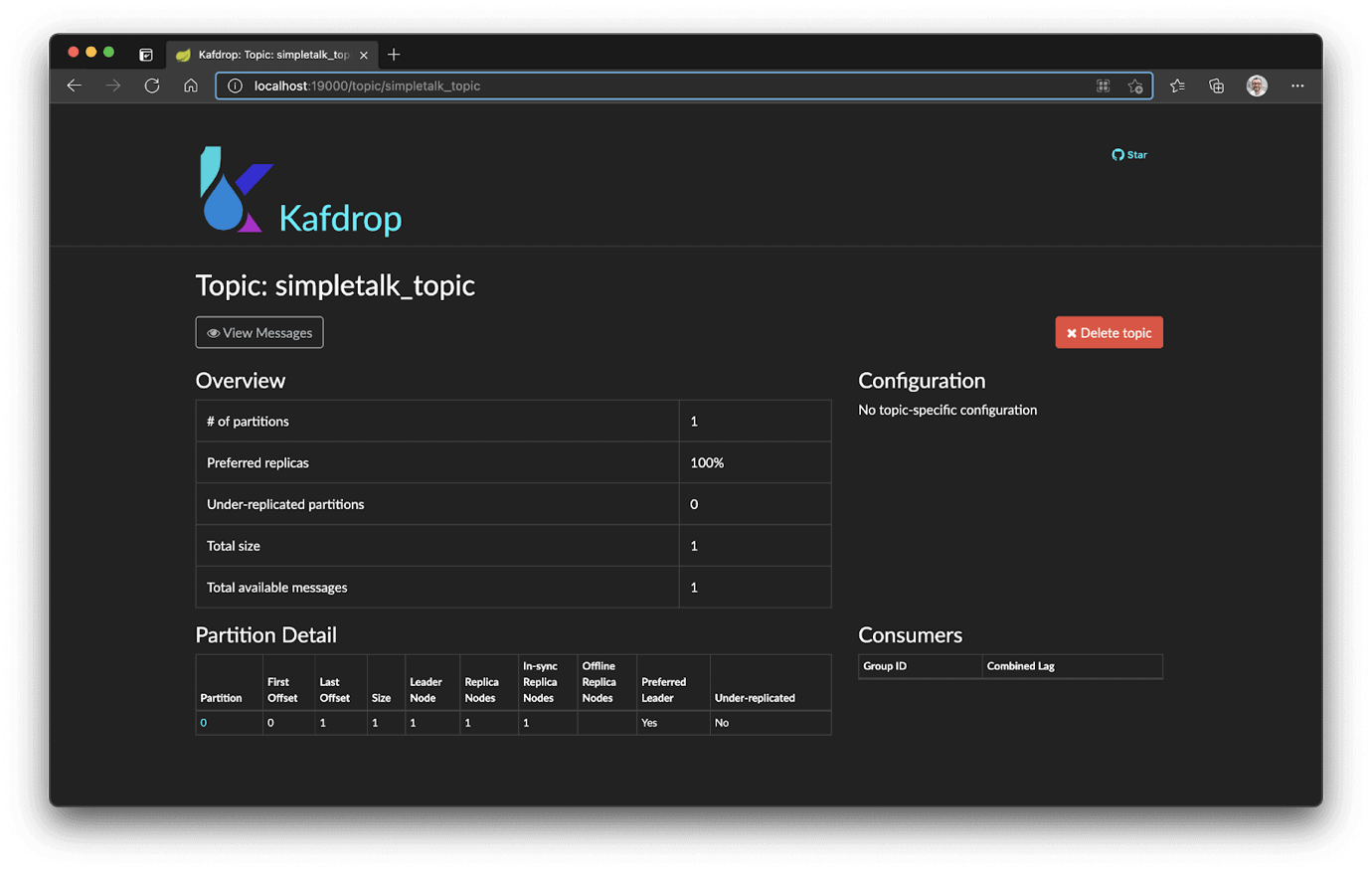The width and height of the screenshot is (1372, 872).
Task: Click the '# of partitions' row label
Action: pyautogui.click(x=248, y=422)
